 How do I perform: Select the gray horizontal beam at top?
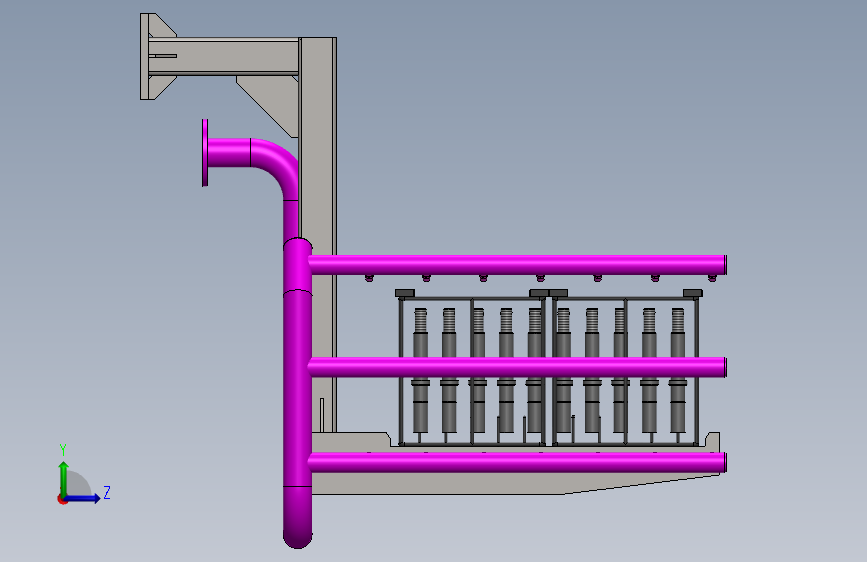click(x=224, y=56)
